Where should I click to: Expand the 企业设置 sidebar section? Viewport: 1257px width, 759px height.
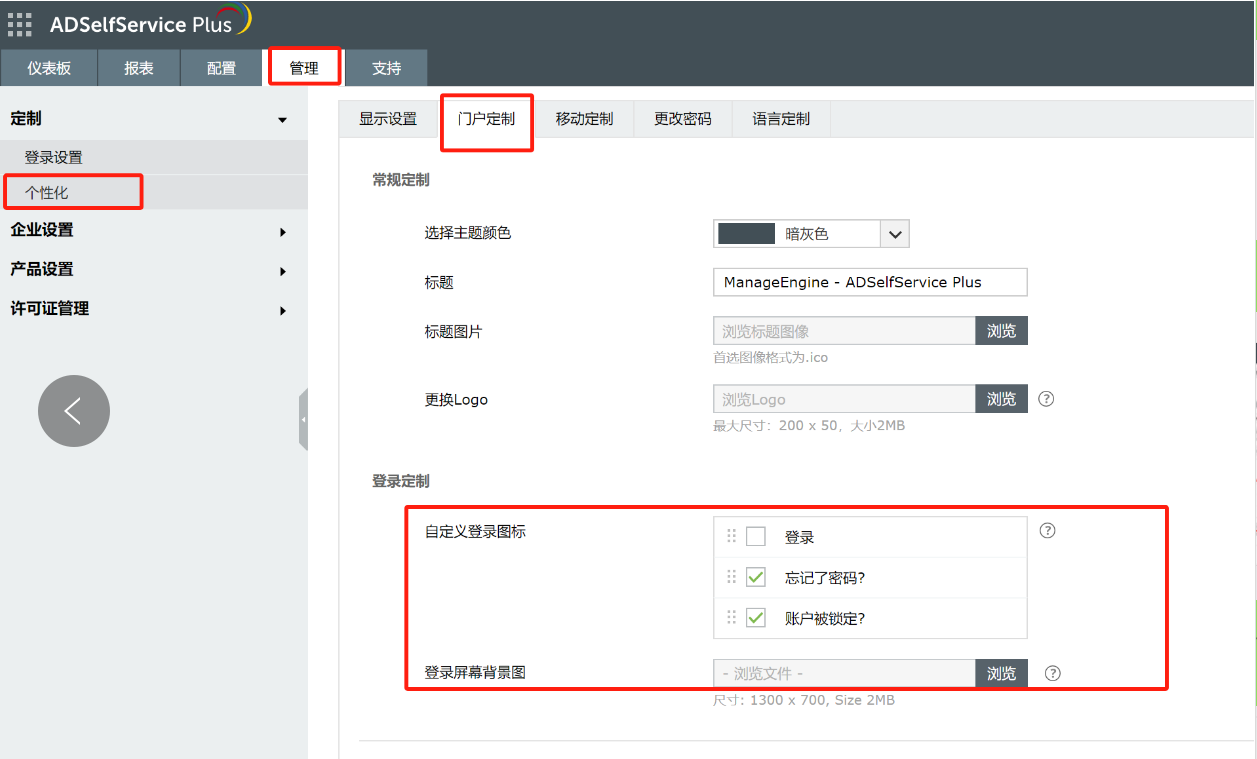click(283, 231)
